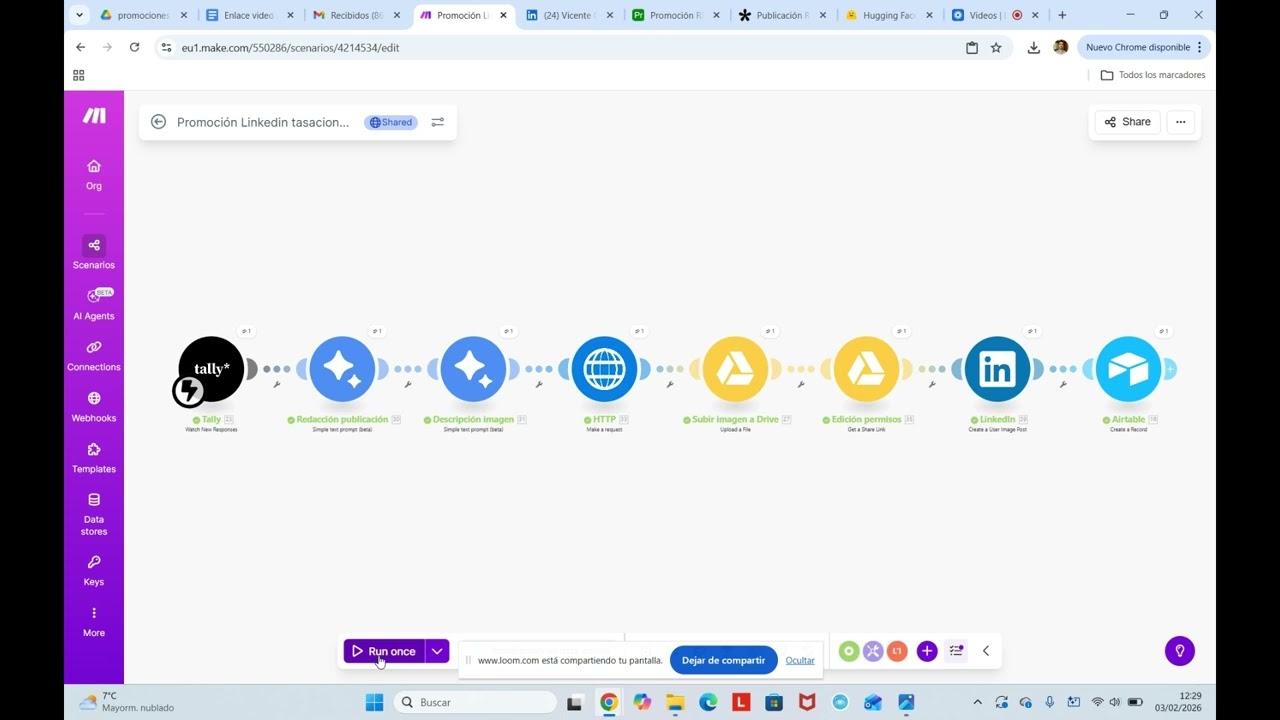Open Data stores in the sidebar
The height and width of the screenshot is (720, 1280).
click(94, 514)
